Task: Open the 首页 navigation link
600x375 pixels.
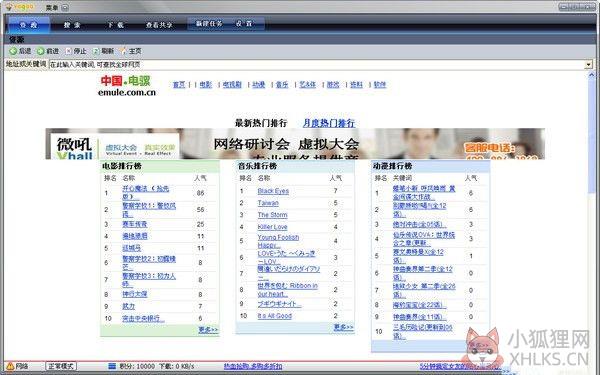Action: pyautogui.click(x=179, y=85)
